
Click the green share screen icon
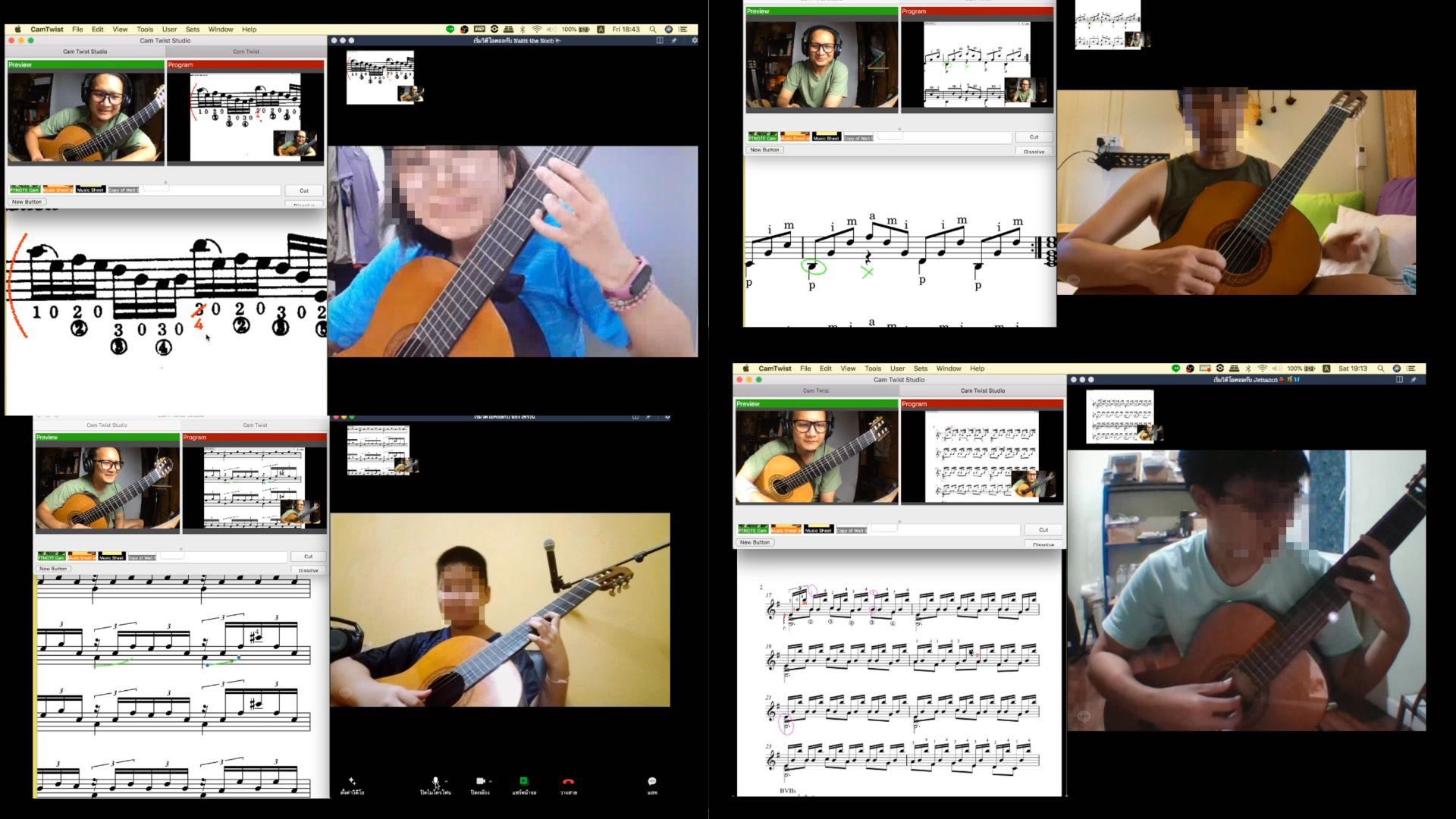523,781
